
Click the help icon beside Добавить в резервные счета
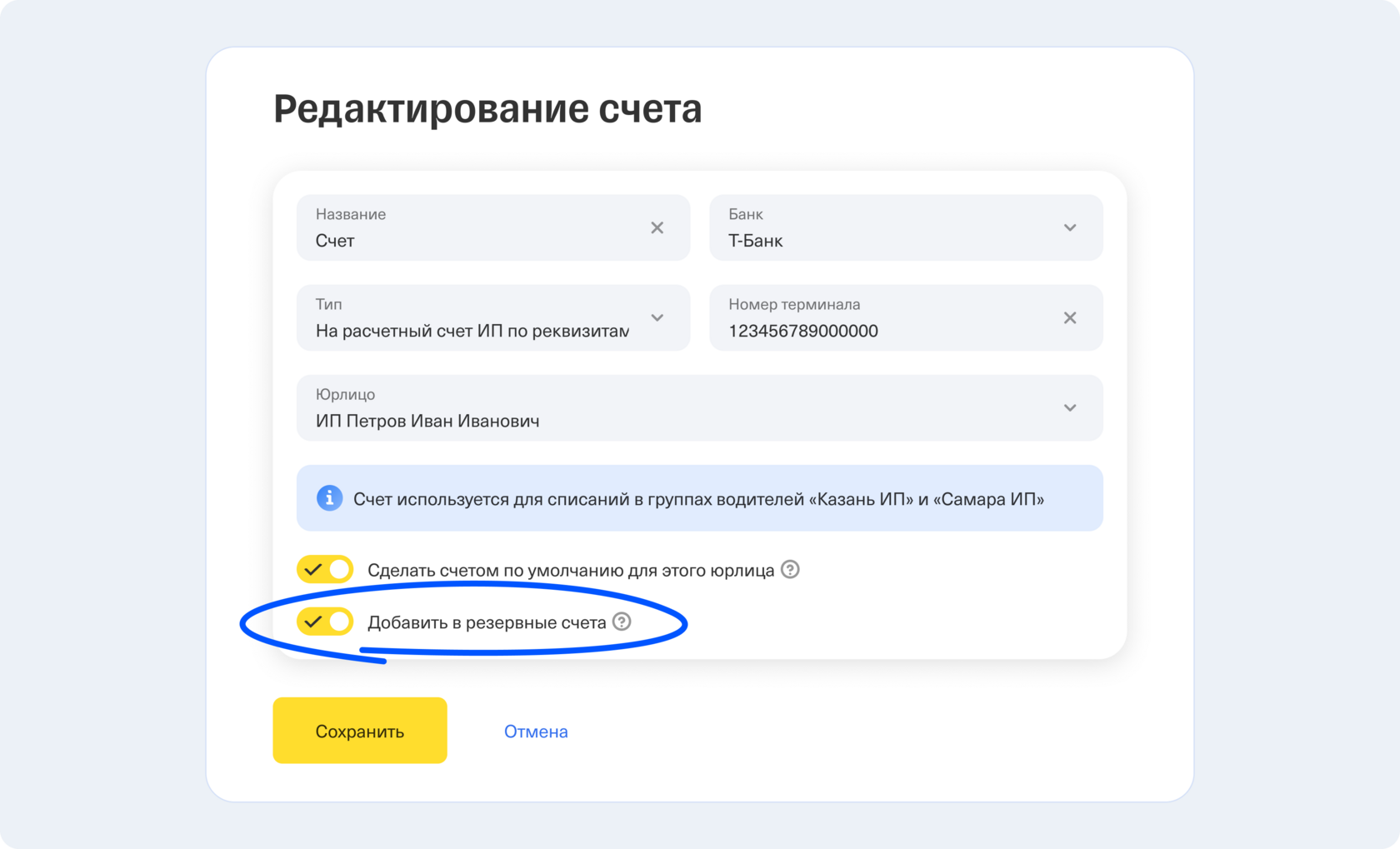[622, 622]
